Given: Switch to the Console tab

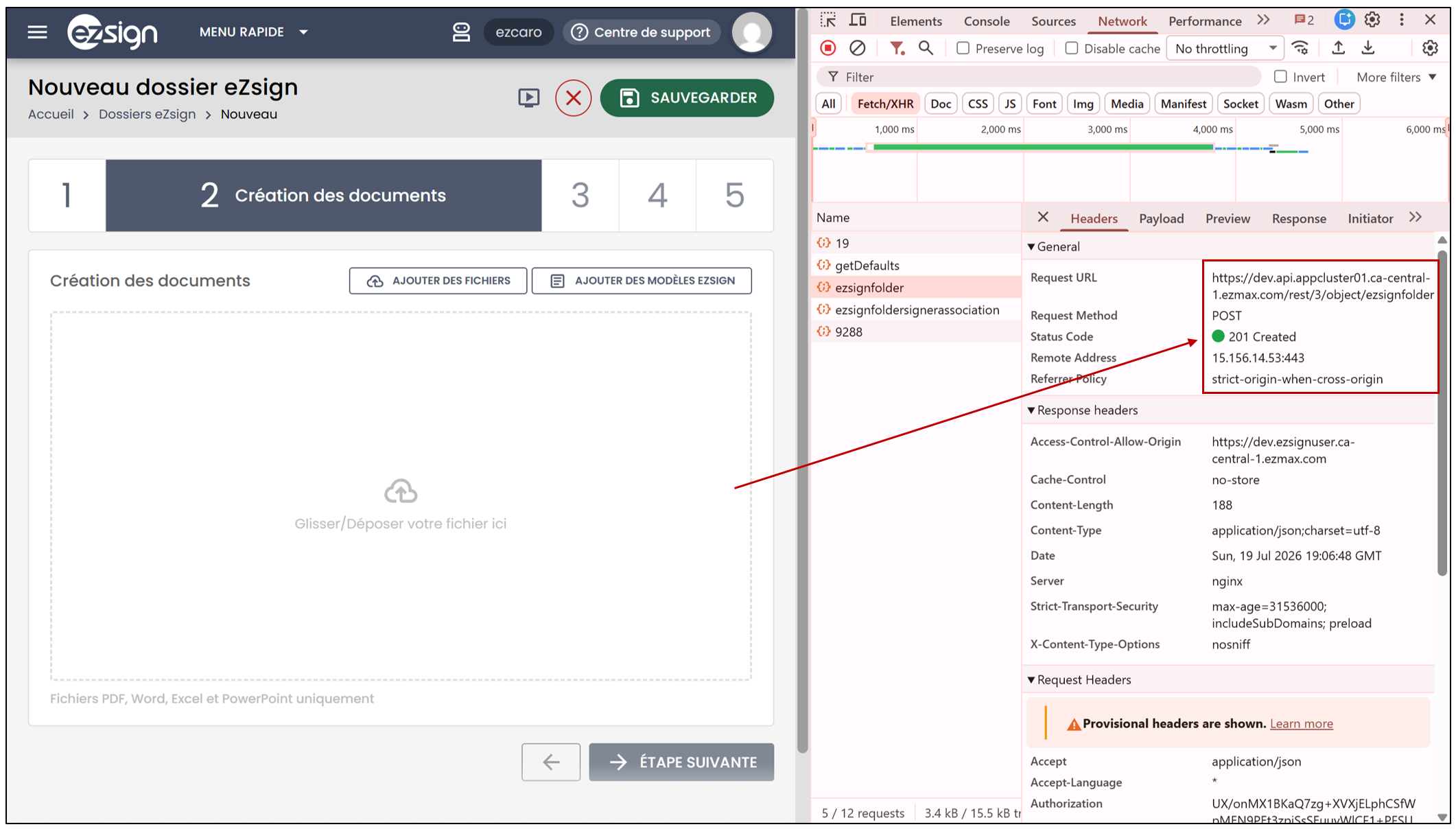Looking at the screenshot, I should pyautogui.click(x=987, y=21).
